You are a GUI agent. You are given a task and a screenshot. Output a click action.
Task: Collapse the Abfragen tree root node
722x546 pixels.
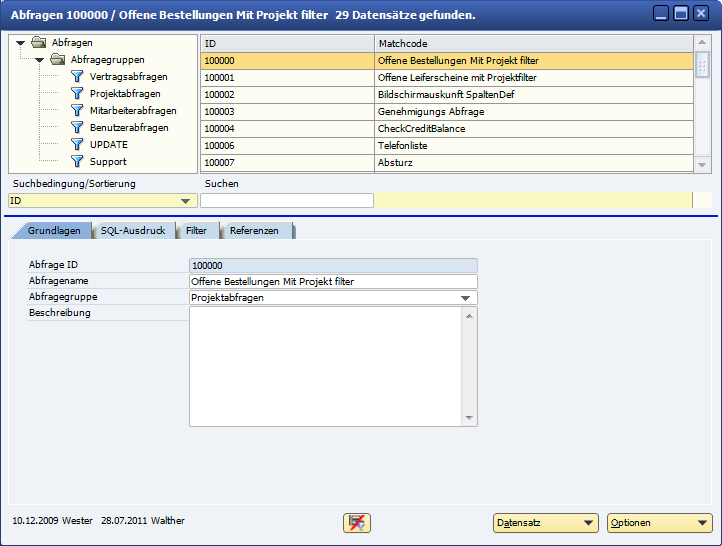click(20, 43)
